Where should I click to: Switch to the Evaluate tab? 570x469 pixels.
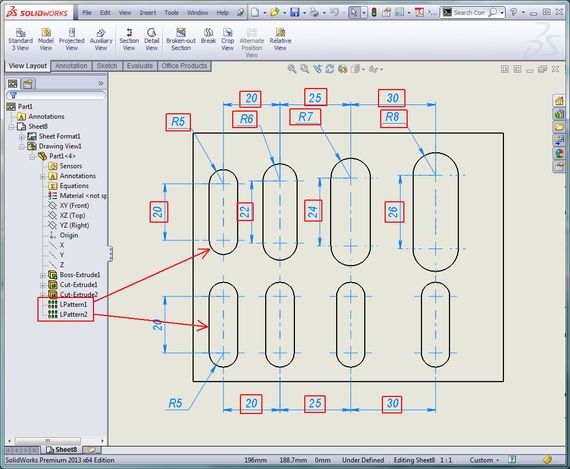coord(140,66)
